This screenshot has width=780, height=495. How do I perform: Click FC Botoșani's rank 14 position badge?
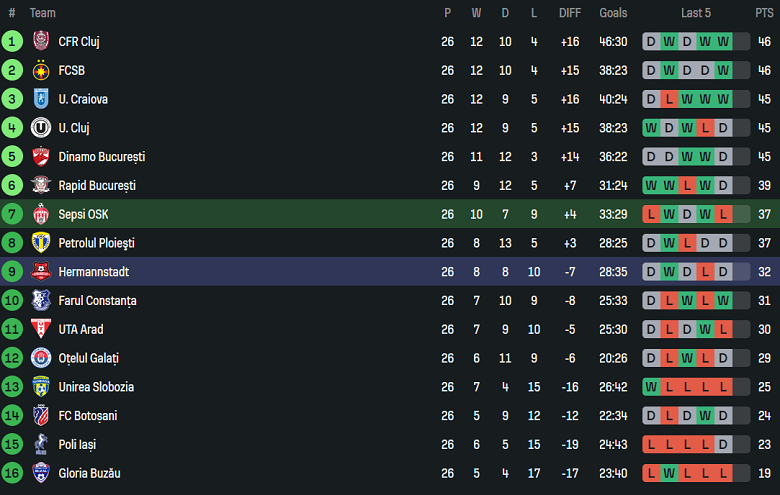(12, 415)
